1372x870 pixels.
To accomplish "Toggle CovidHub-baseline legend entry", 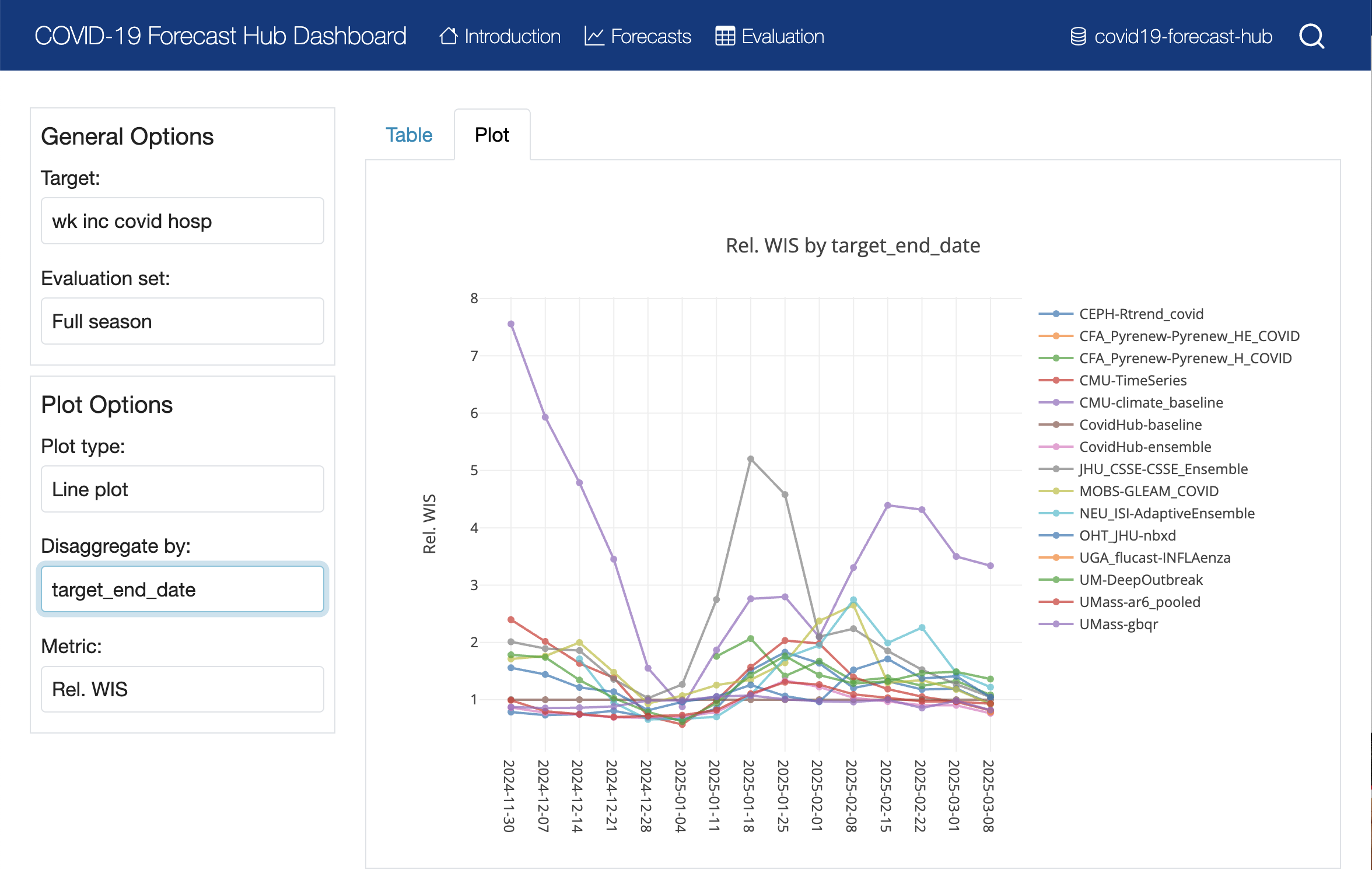I will click(x=1120, y=425).
